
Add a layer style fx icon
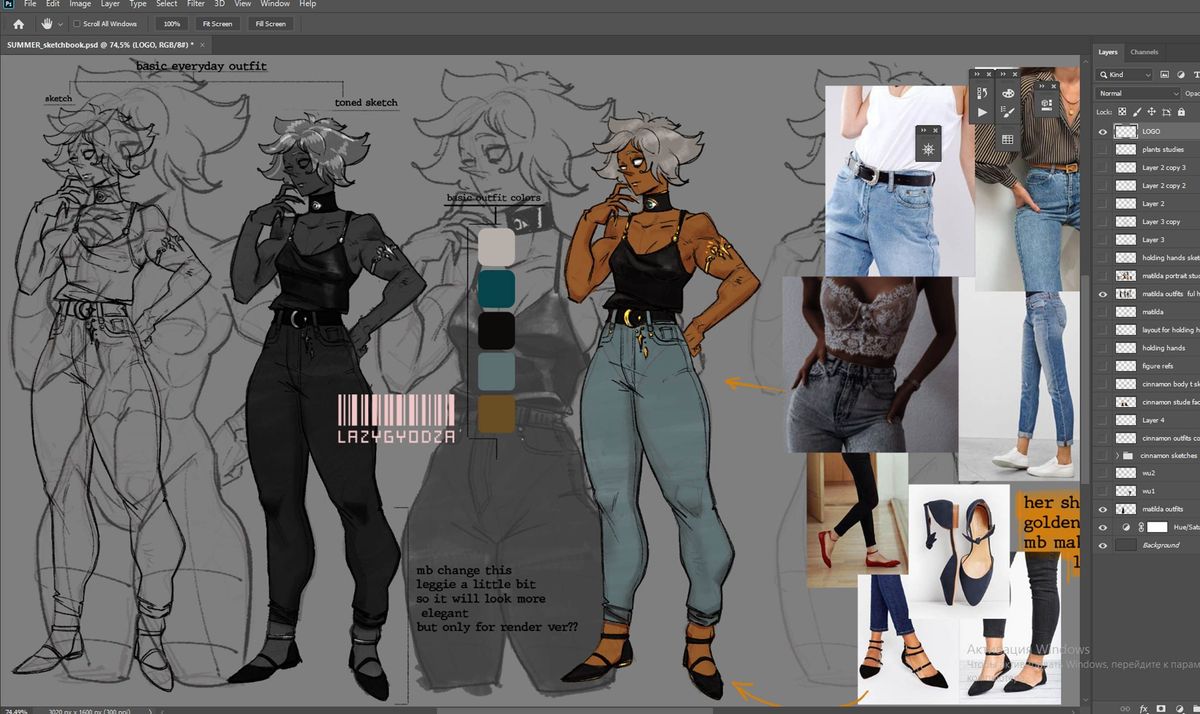click(x=1144, y=708)
